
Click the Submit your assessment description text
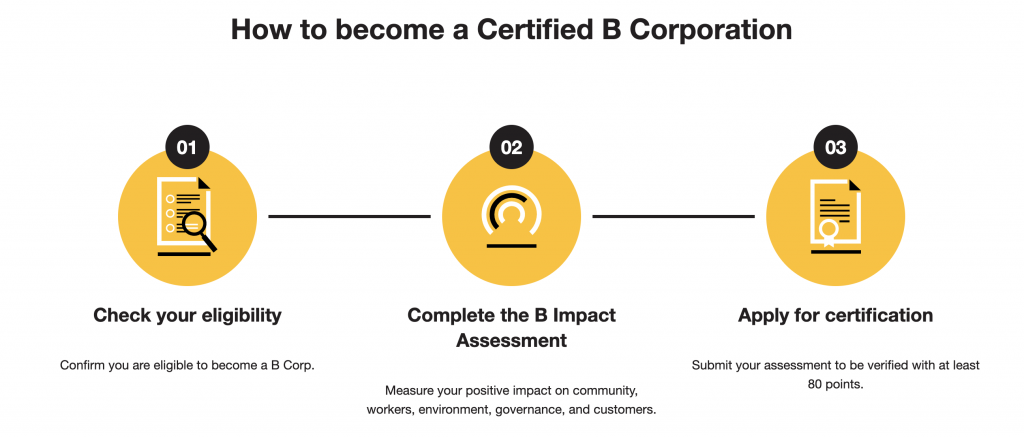click(835, 375)
